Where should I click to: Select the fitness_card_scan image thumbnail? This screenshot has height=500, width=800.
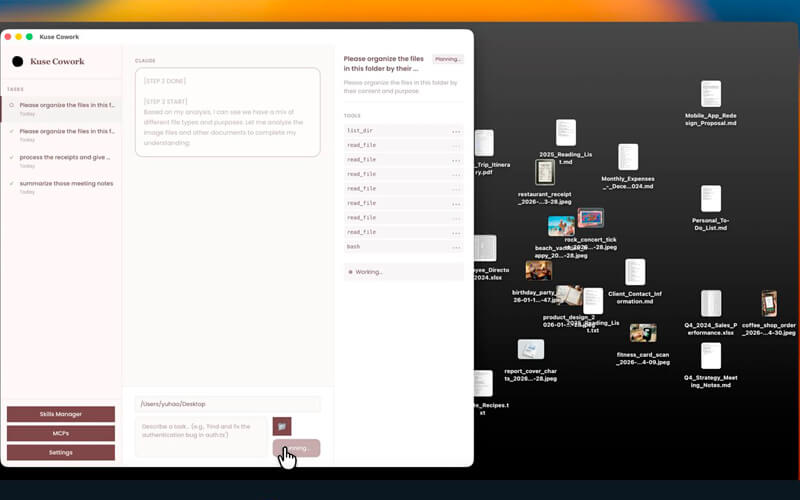(643, 333)
